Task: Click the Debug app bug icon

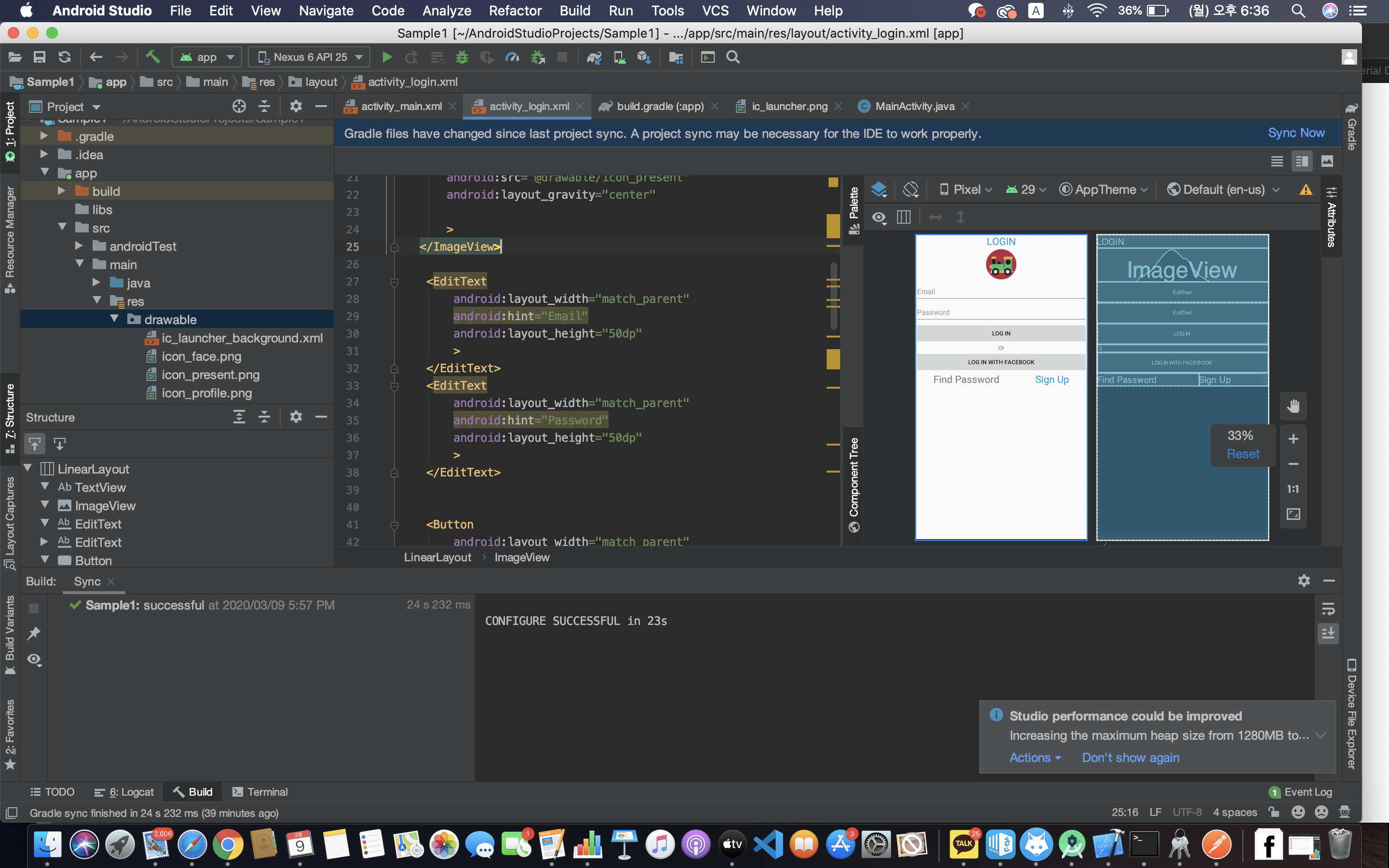Action: (x=462, y=57)
